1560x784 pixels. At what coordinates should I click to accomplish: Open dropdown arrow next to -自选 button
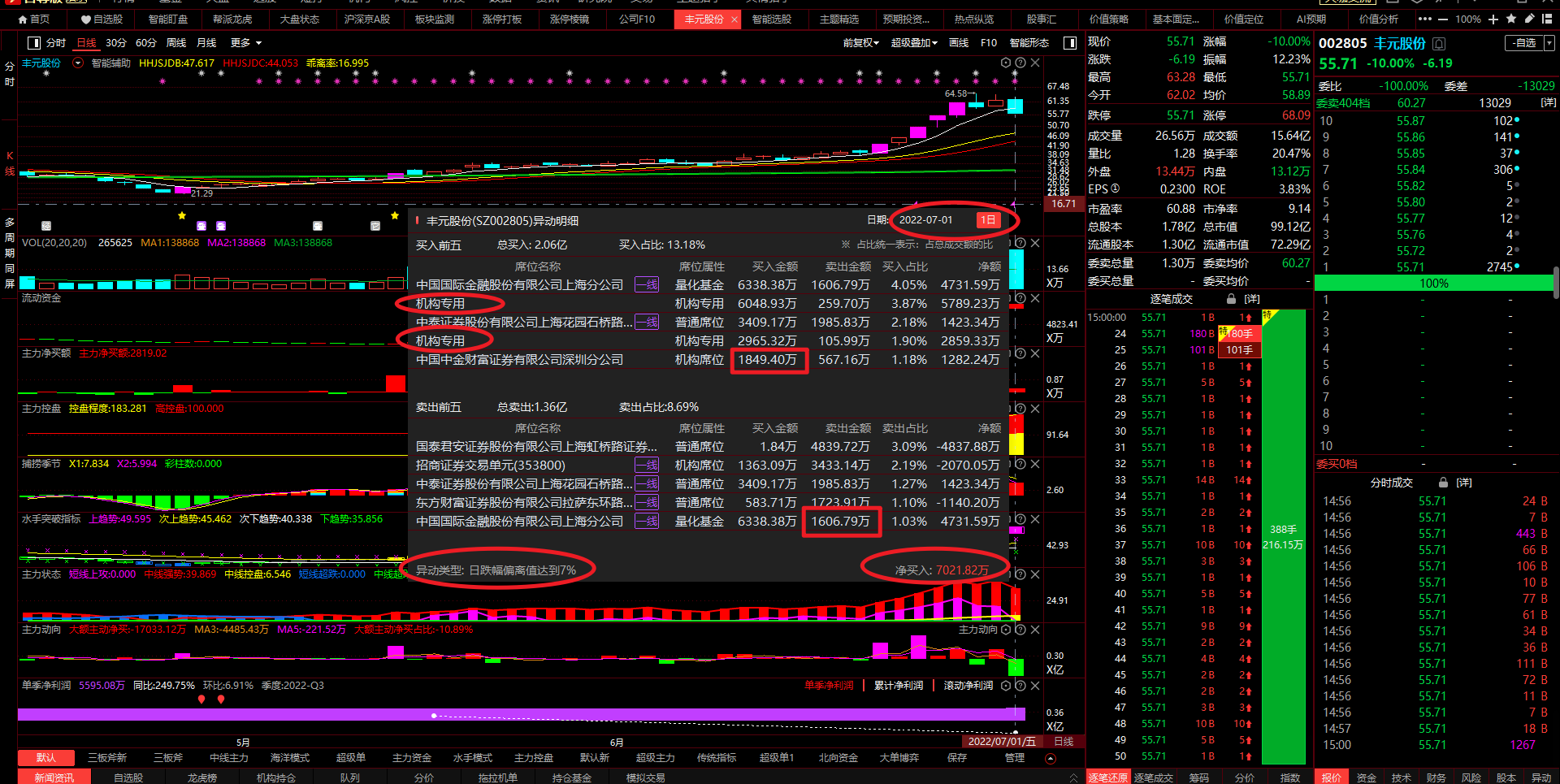click(1549, 43)
